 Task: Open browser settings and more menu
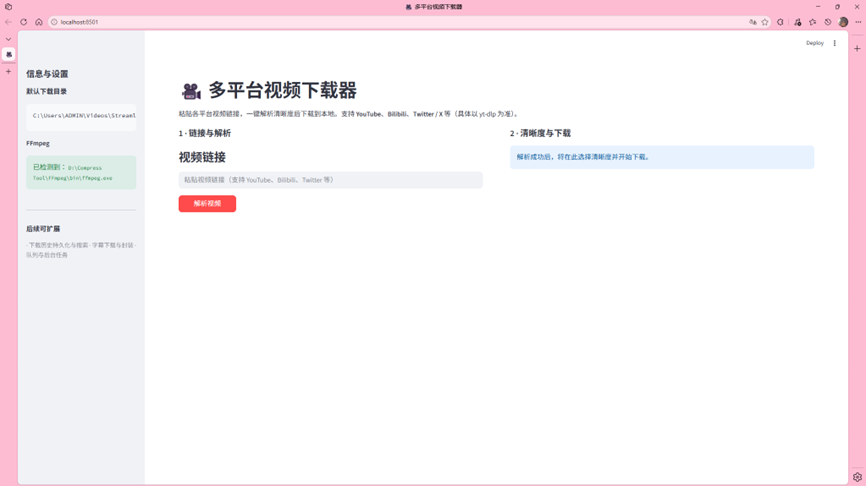(857, 22)
